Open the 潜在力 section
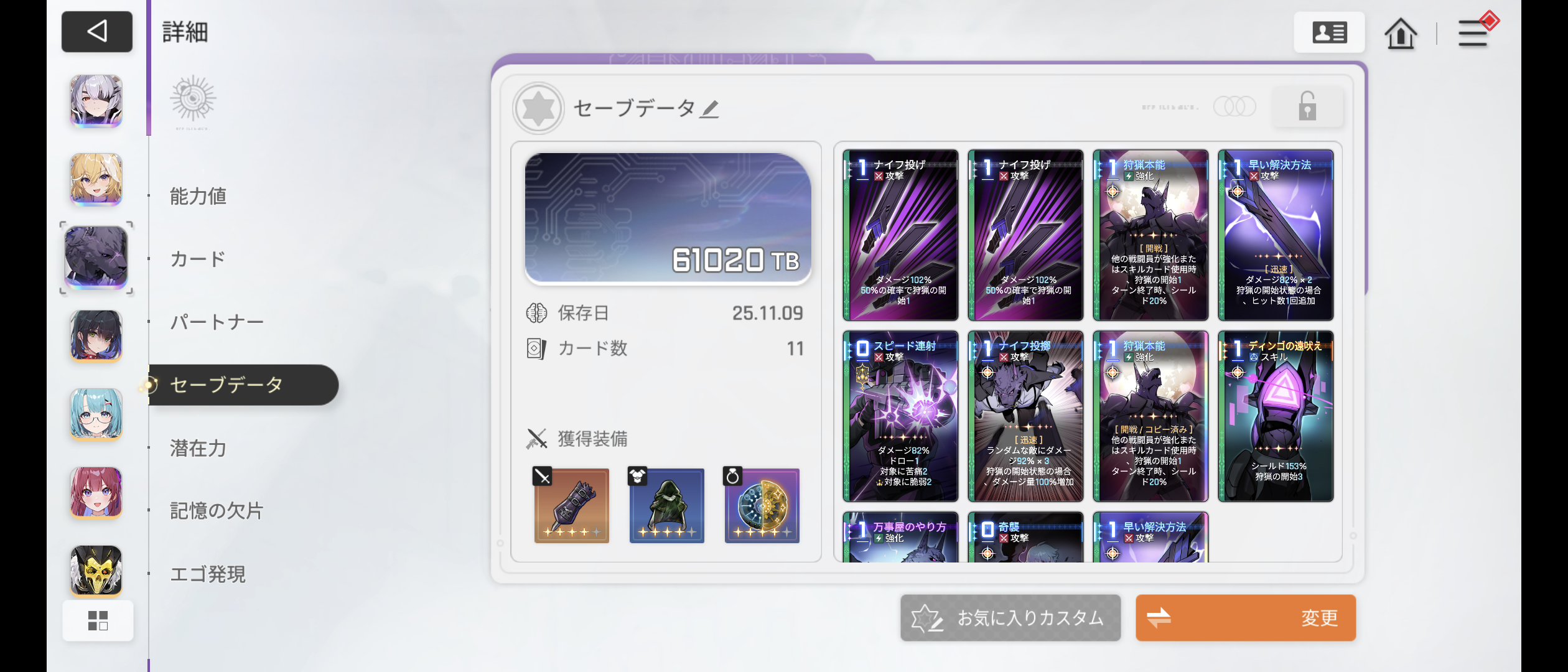 click(198, 448)
